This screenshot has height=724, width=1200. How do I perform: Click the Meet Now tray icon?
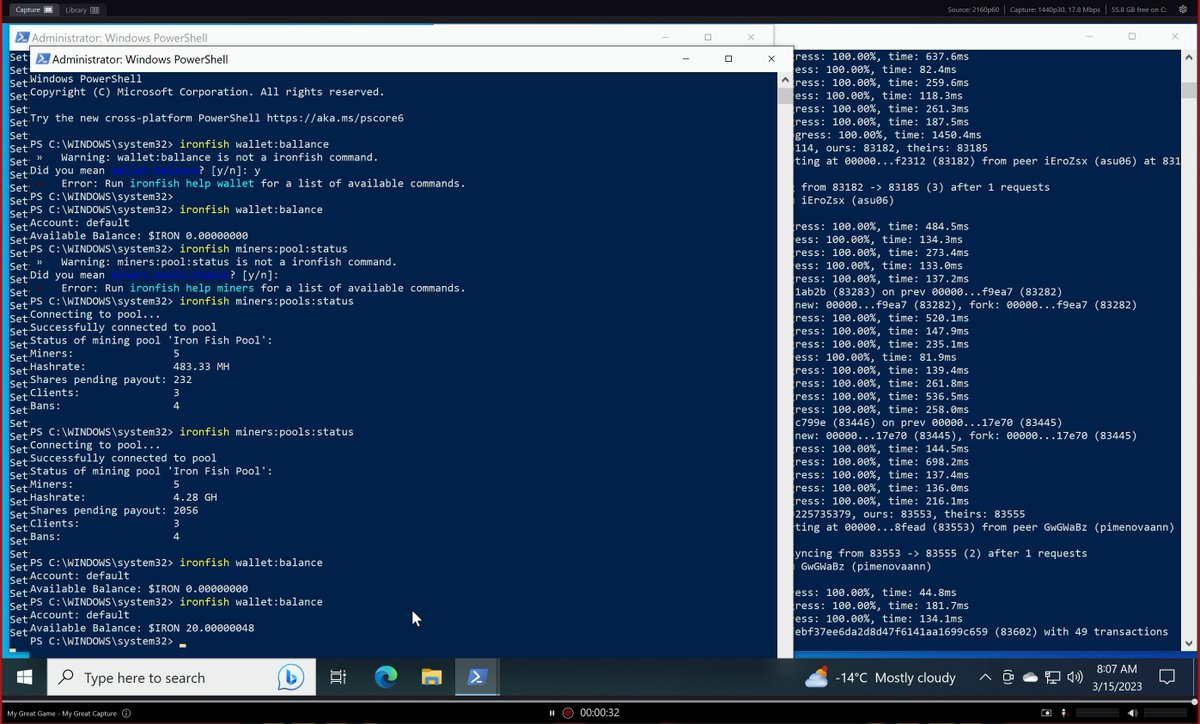pos(1009,678)
